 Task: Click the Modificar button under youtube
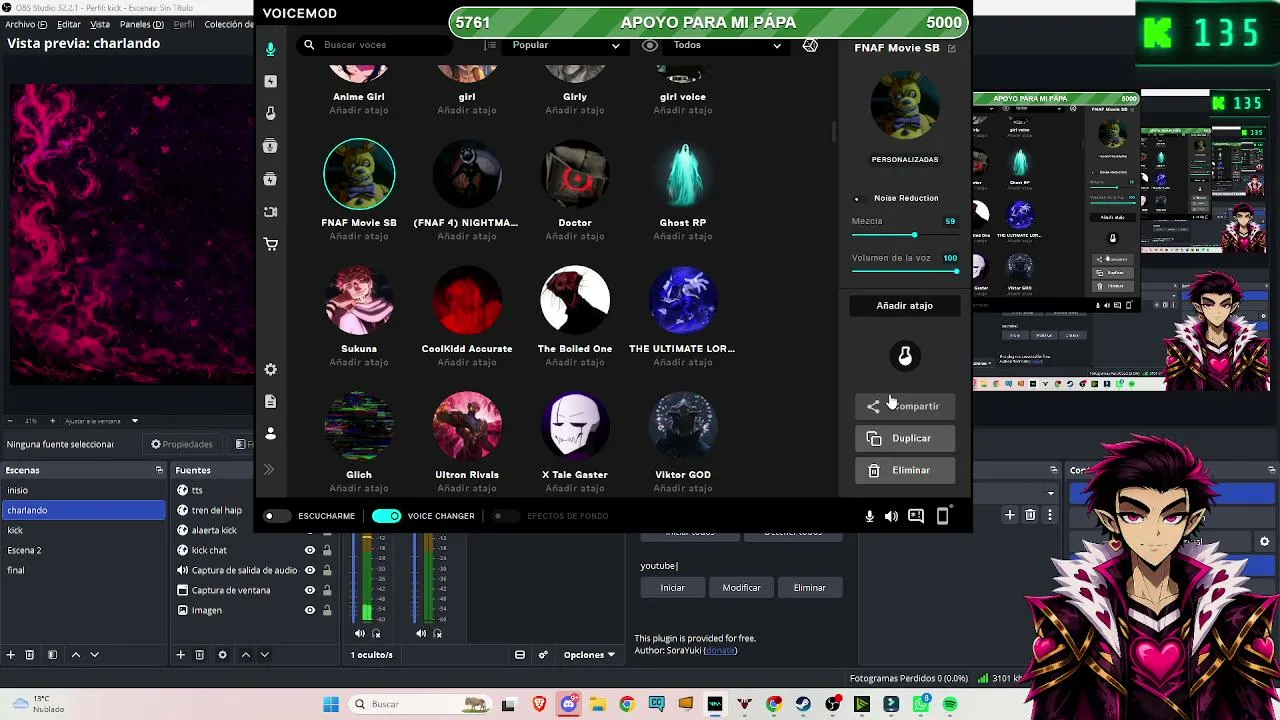click(x=742, y=588)
